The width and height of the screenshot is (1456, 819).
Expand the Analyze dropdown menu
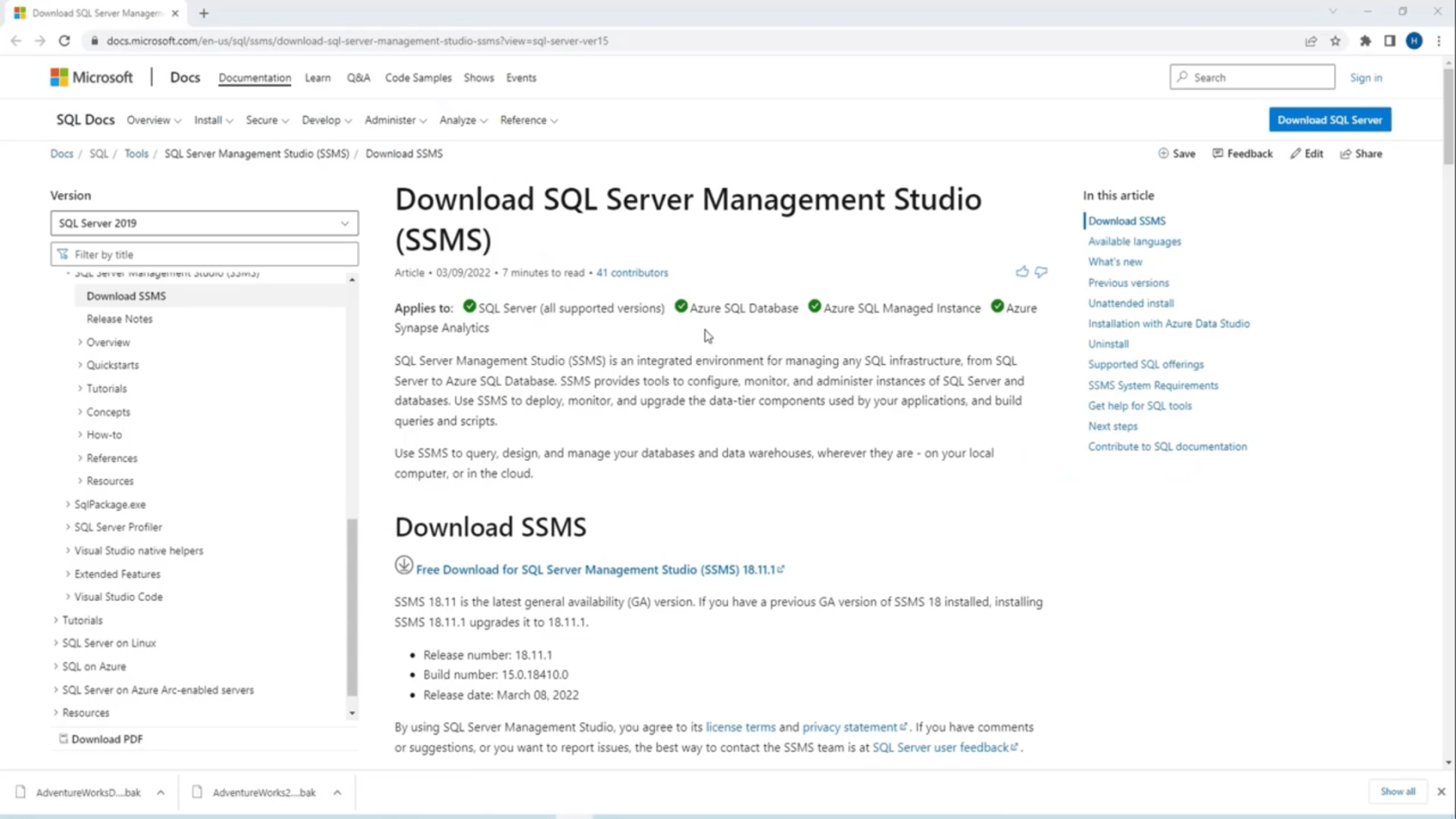point(463,120)
